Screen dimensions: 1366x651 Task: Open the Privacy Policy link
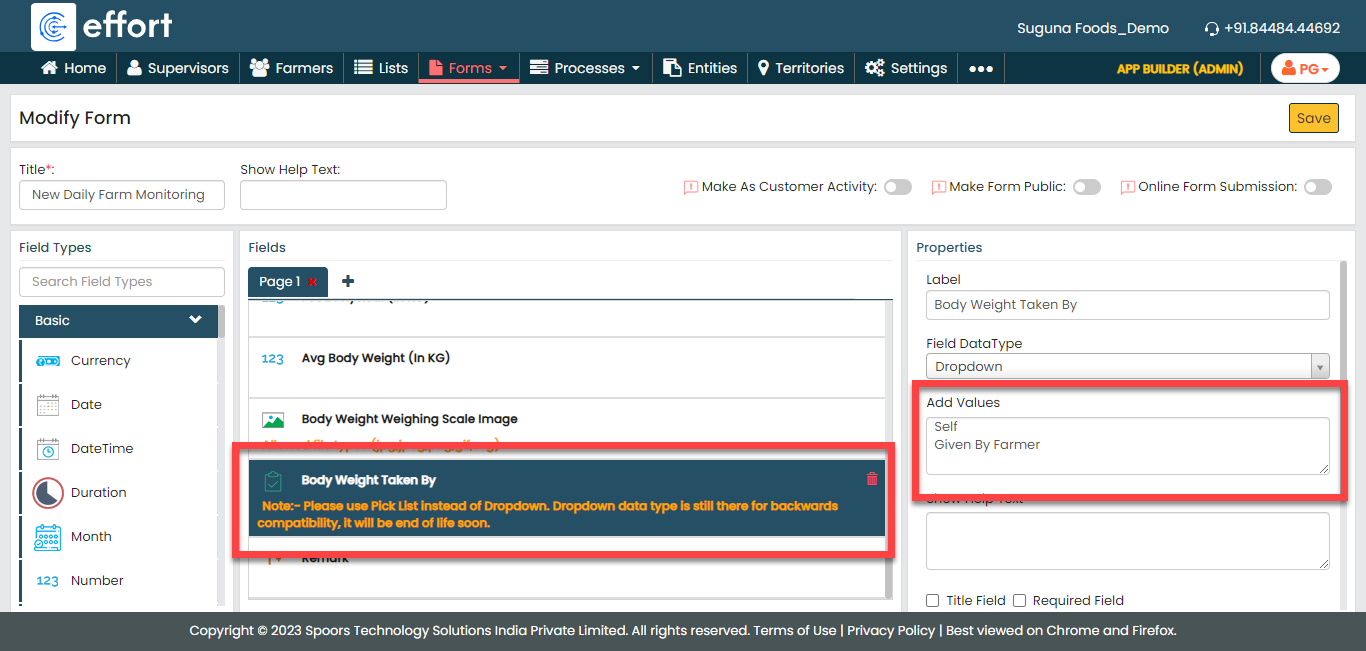pyautogui.click(x=891, y=631)
